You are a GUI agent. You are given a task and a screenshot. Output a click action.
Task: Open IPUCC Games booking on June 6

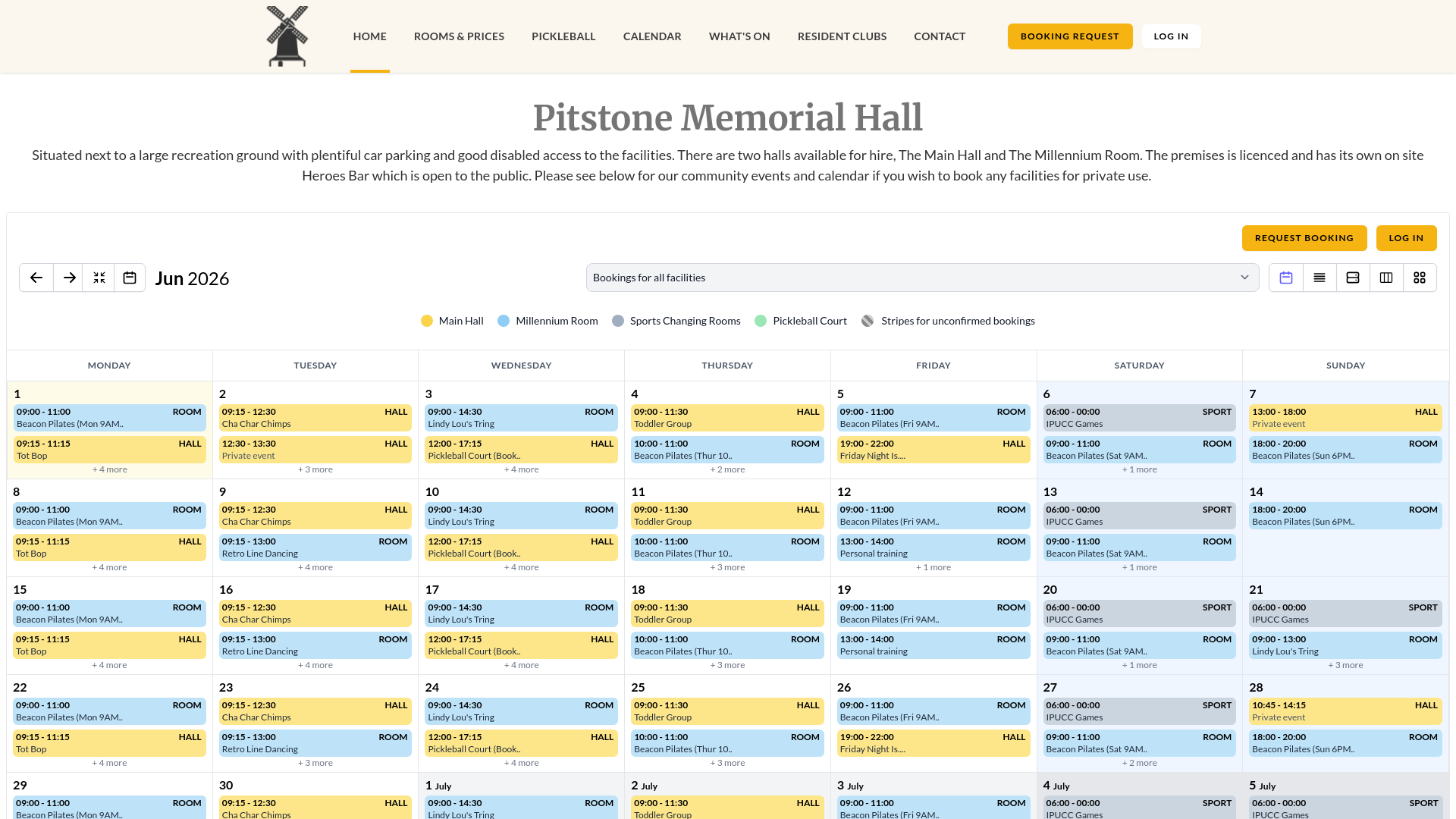[x=1140, y=418]
